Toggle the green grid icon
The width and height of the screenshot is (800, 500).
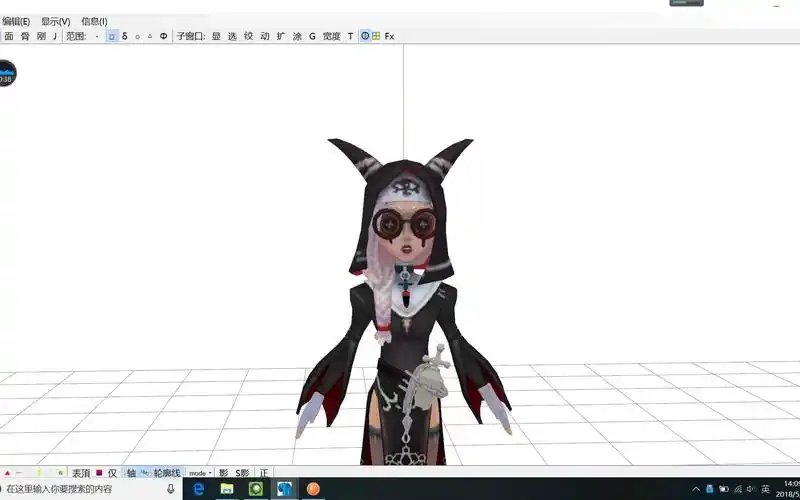[x=376, y=36]
